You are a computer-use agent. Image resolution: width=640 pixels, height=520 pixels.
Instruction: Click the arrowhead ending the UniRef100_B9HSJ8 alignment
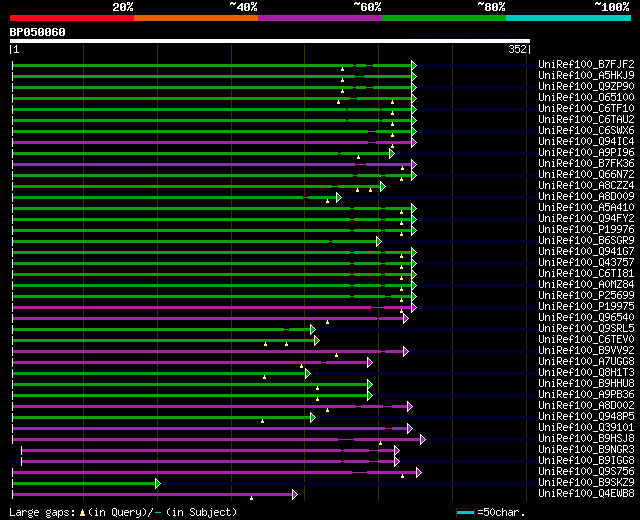[x=423, y=440]
